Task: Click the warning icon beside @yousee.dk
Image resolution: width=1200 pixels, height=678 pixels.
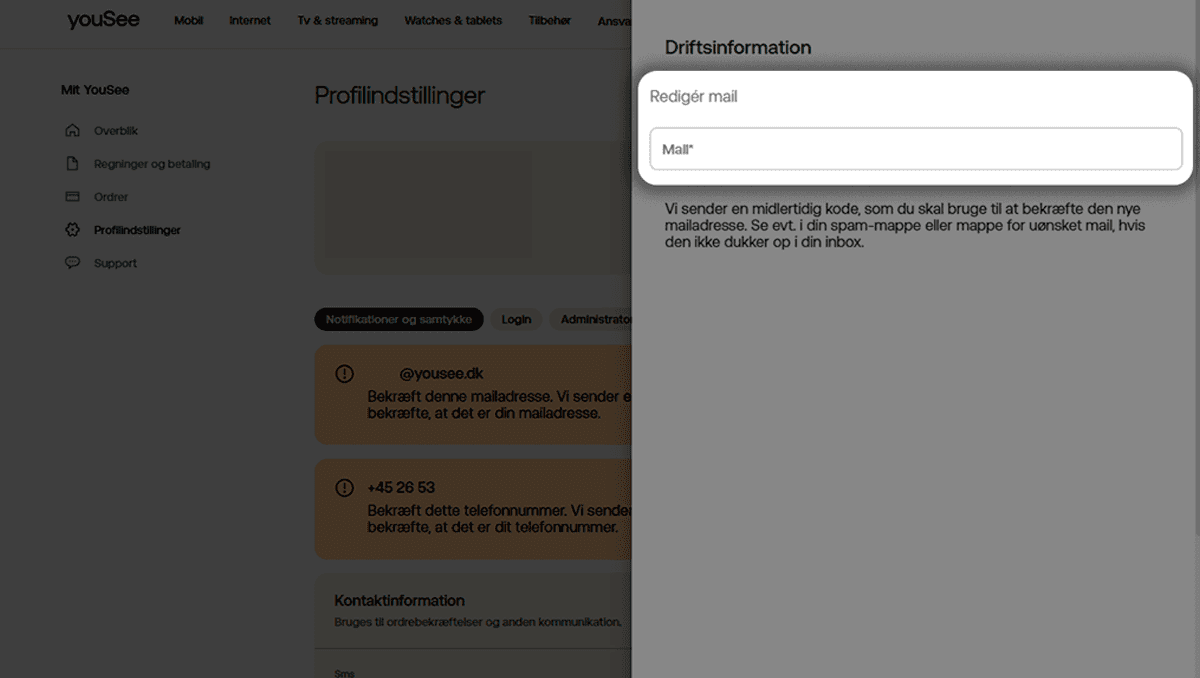Action: (343, 373)
